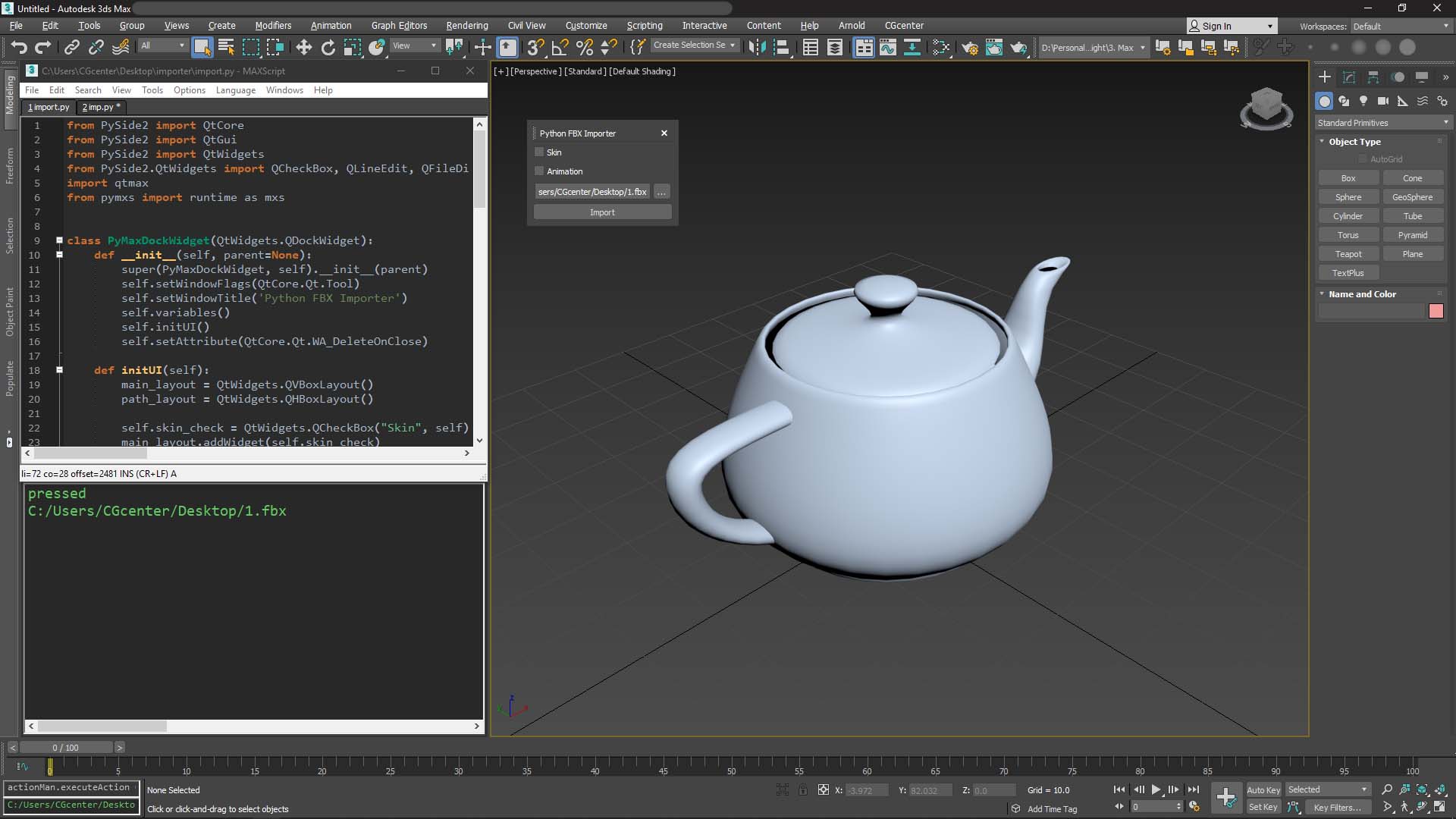
Task: Click the object color swatch
Action: pos(1436,311)
